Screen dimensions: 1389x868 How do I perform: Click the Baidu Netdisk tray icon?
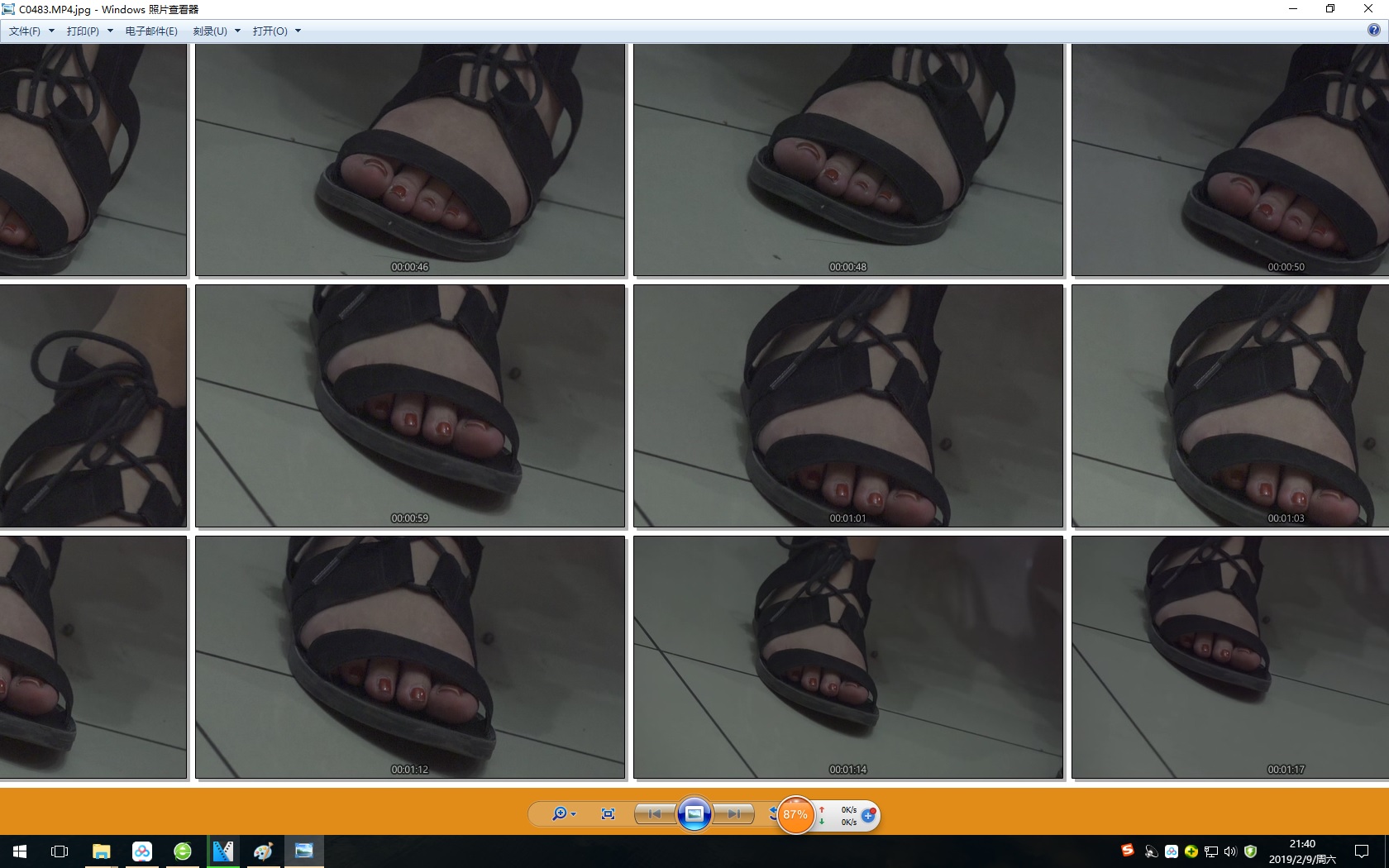click(1172, 851)
